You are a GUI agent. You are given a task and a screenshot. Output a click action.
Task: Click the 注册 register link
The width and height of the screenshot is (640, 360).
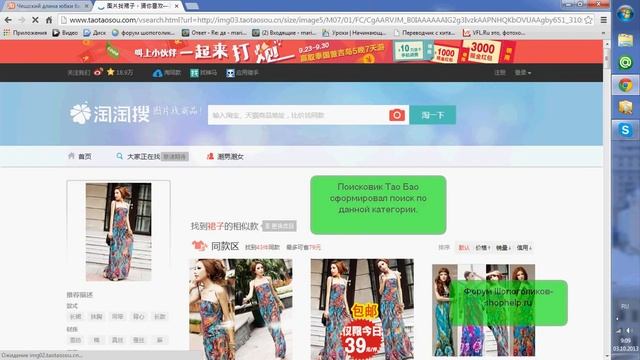pos(500,73)
